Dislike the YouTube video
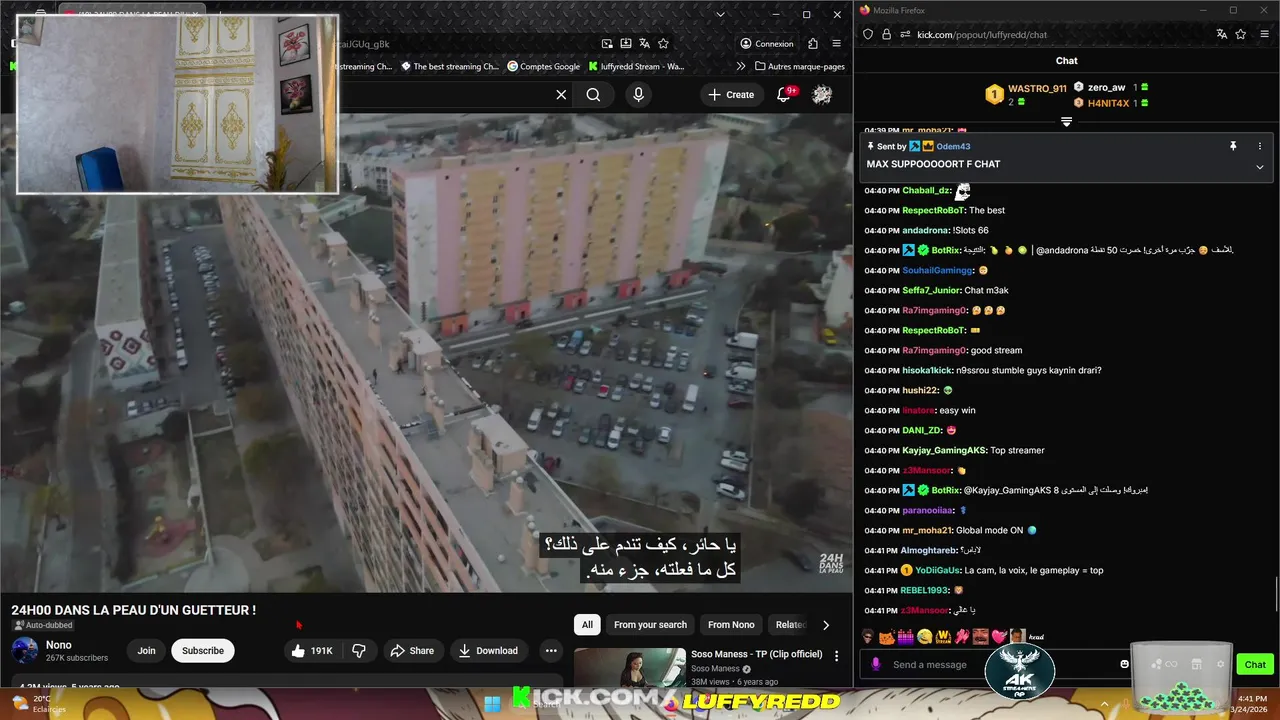The image size is (1280, 720). pos(359,651)
